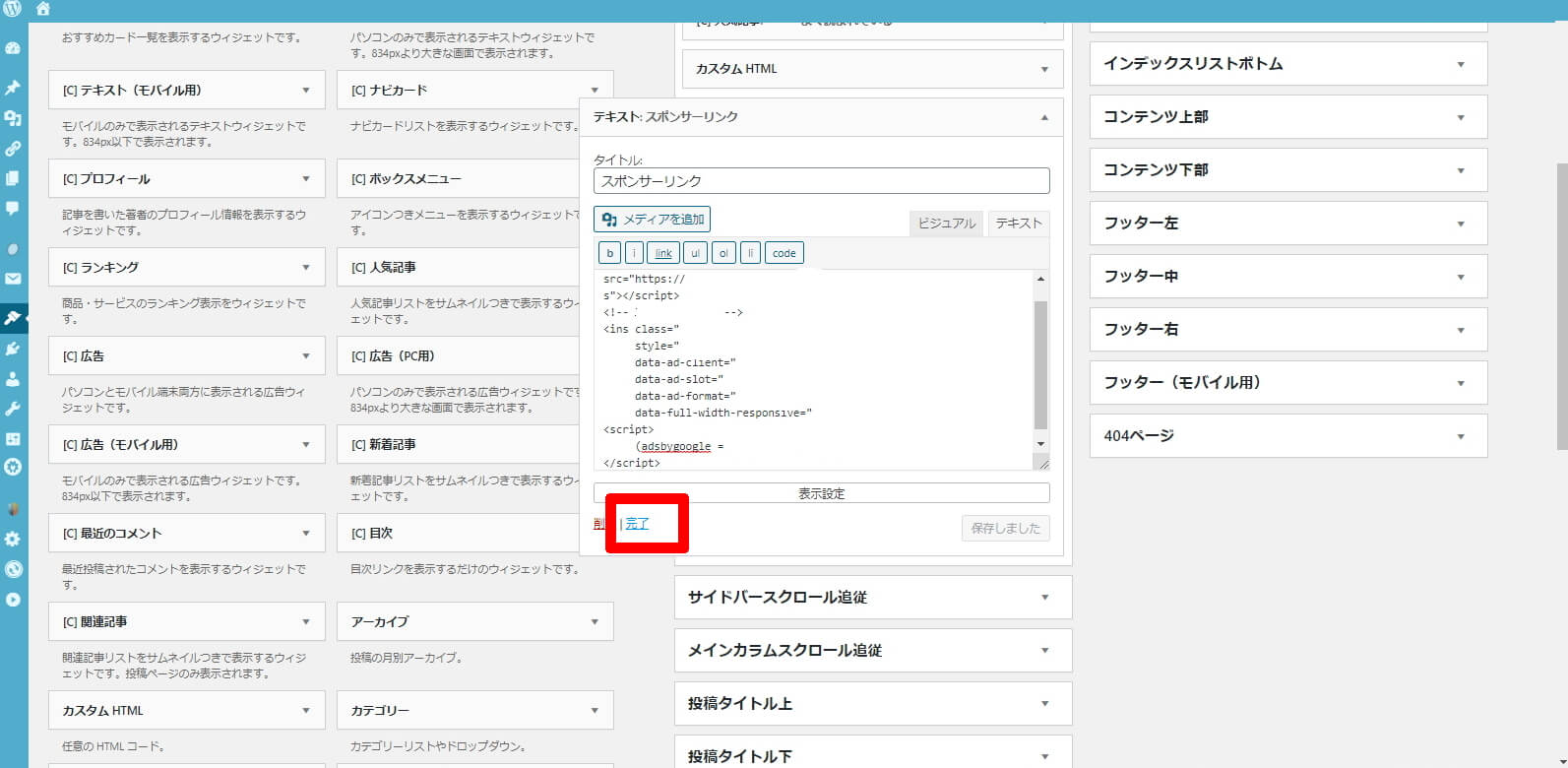Click textarea scrollbar down arrow
The height and width of the screenshot is (768, 1568).
point(1040,445)
